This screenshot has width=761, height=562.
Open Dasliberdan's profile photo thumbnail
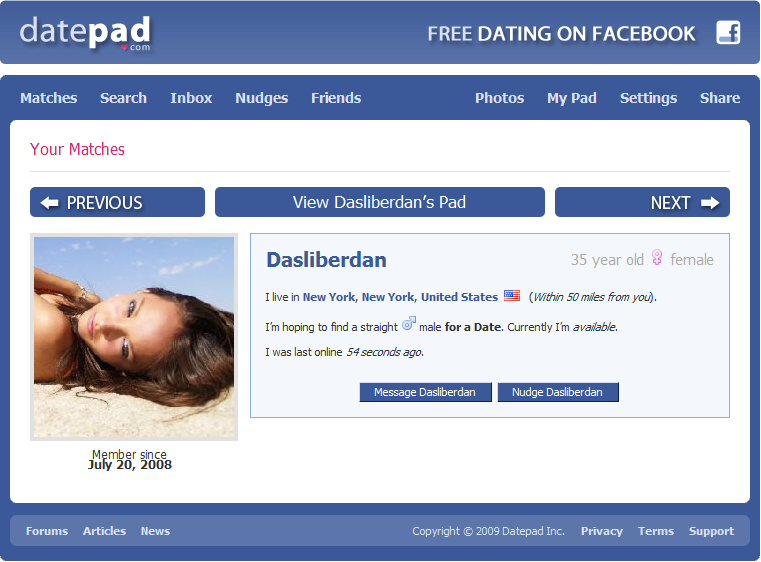pyautogui.click(x=134, y=337)
